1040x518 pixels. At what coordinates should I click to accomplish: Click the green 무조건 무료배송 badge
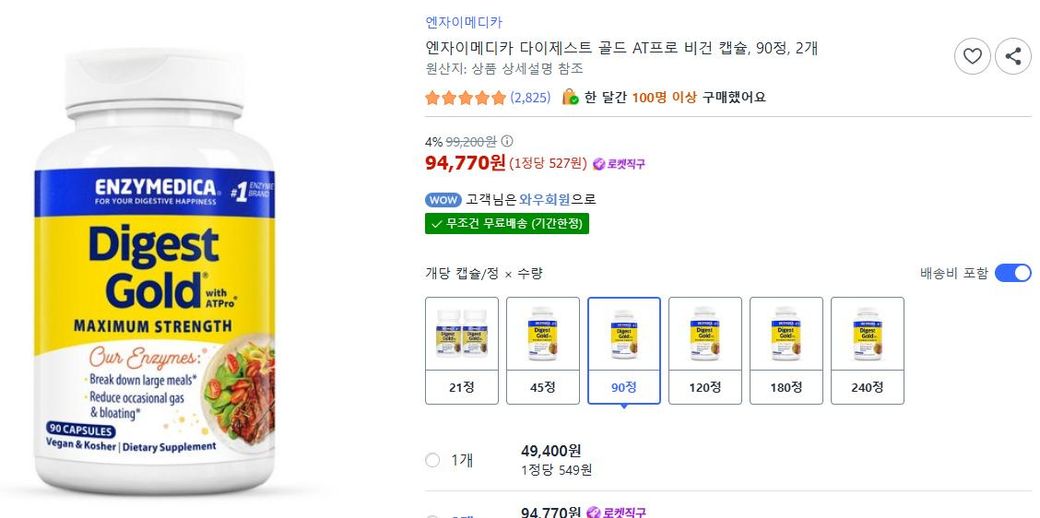click(507, 223)
